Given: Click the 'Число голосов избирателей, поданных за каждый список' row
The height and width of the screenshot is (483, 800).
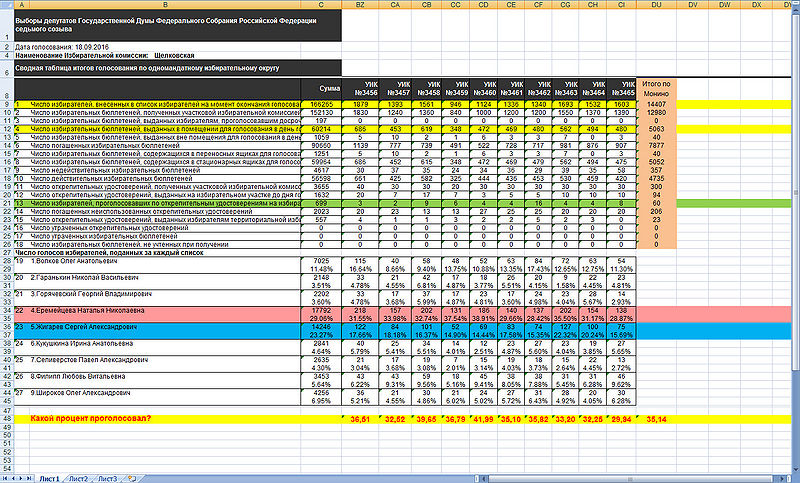Looking at the screenshot, I should click(109, 252).
